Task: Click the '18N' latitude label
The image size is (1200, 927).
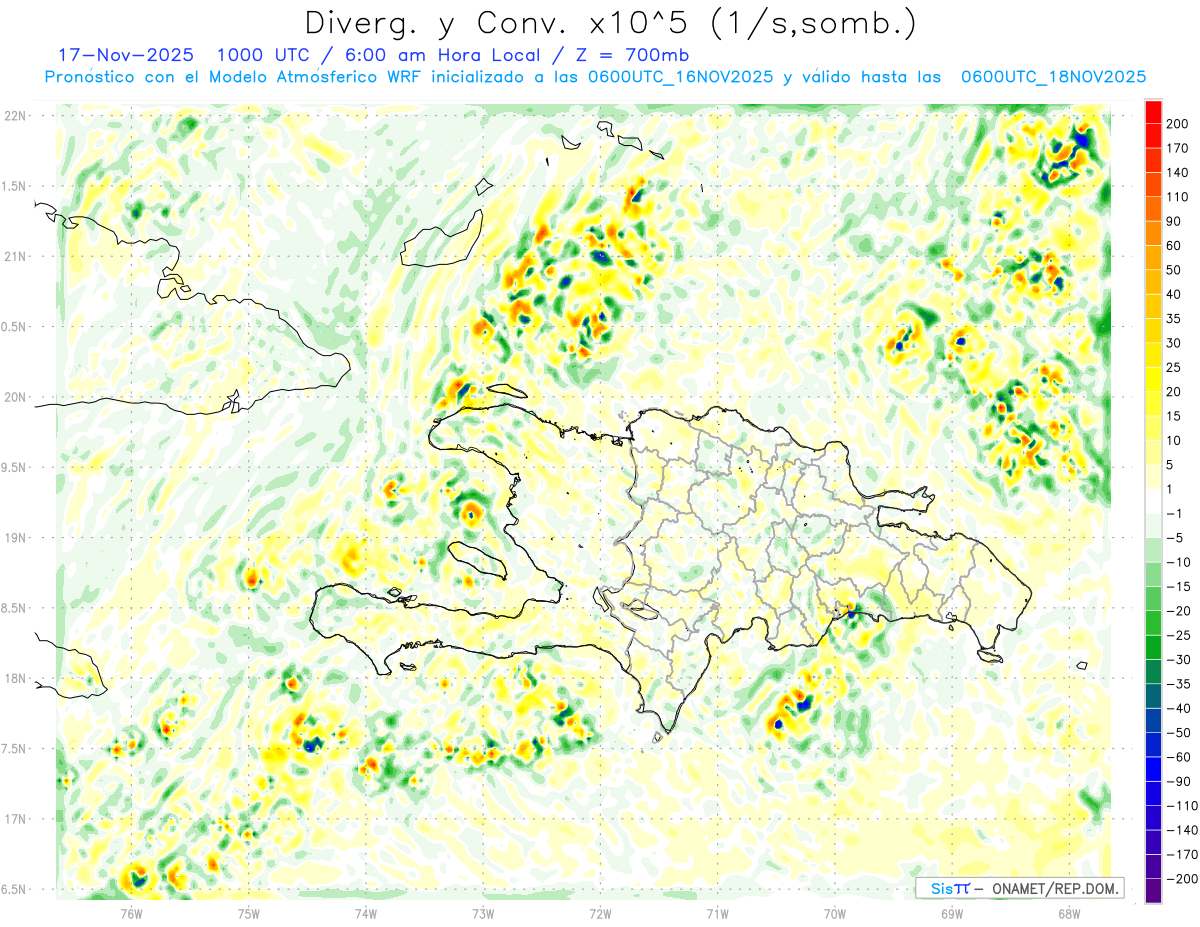Action: (15, 678)
